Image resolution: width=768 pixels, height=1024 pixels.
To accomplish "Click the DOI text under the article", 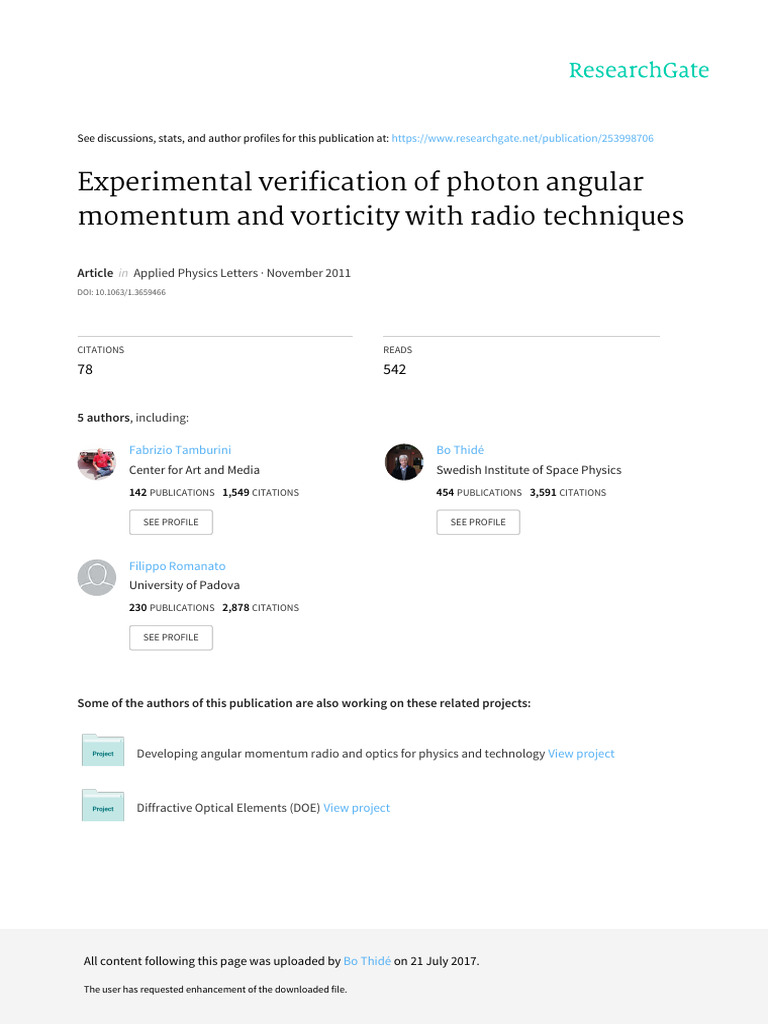I will pyautogui.click(x=121, y=292).
